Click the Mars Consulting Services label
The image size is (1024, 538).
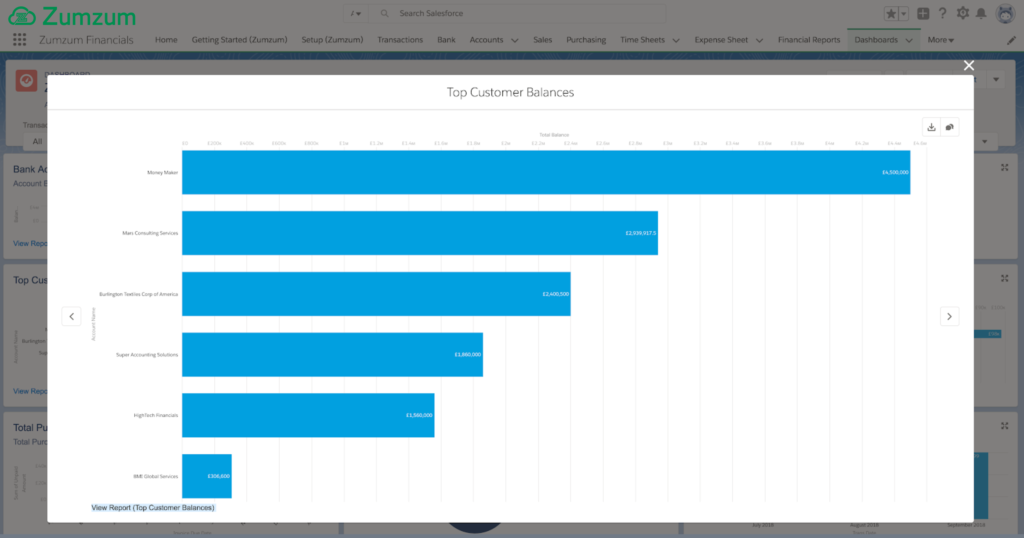[x=150, y=233]
